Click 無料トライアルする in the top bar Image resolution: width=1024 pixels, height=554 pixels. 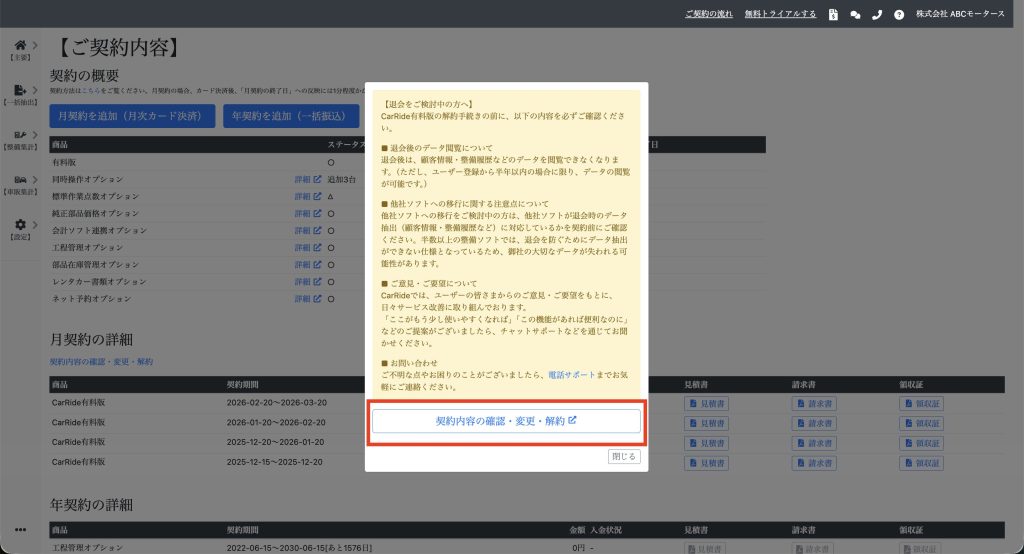[x=780, y=14]
